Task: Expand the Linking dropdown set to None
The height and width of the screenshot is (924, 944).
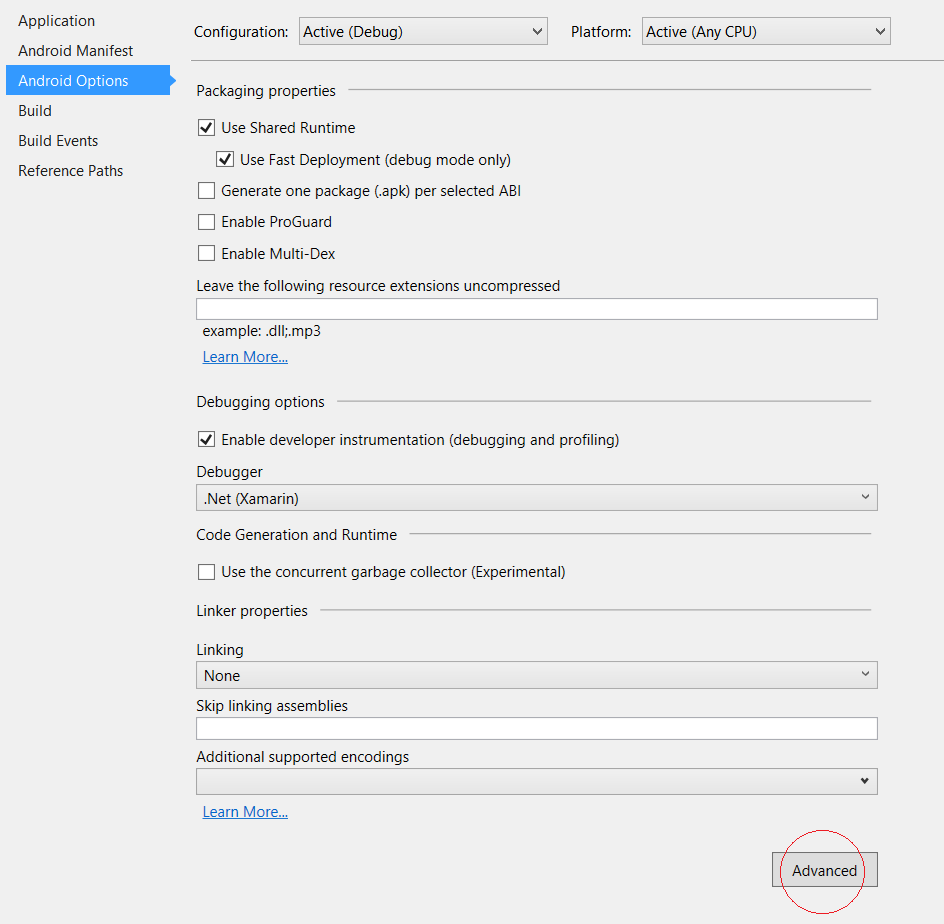Action: pyautogui.click(x=536, y=676)
